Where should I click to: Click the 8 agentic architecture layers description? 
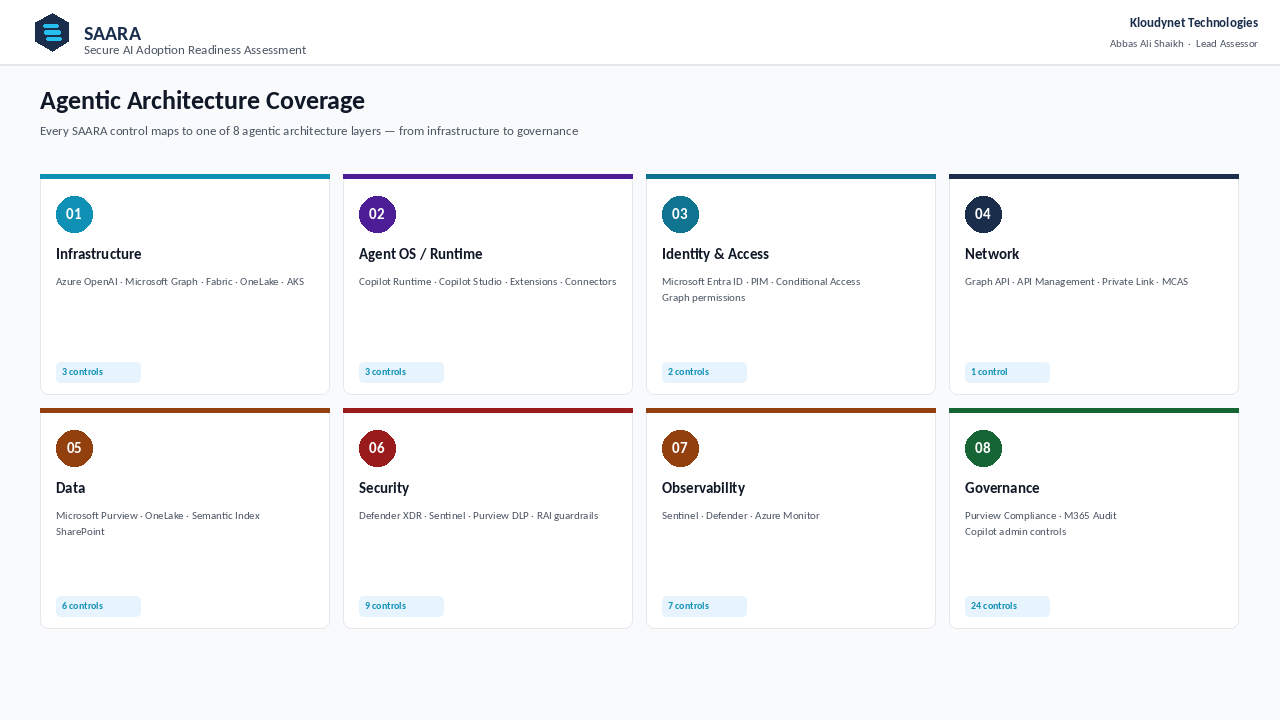(309, 131)
